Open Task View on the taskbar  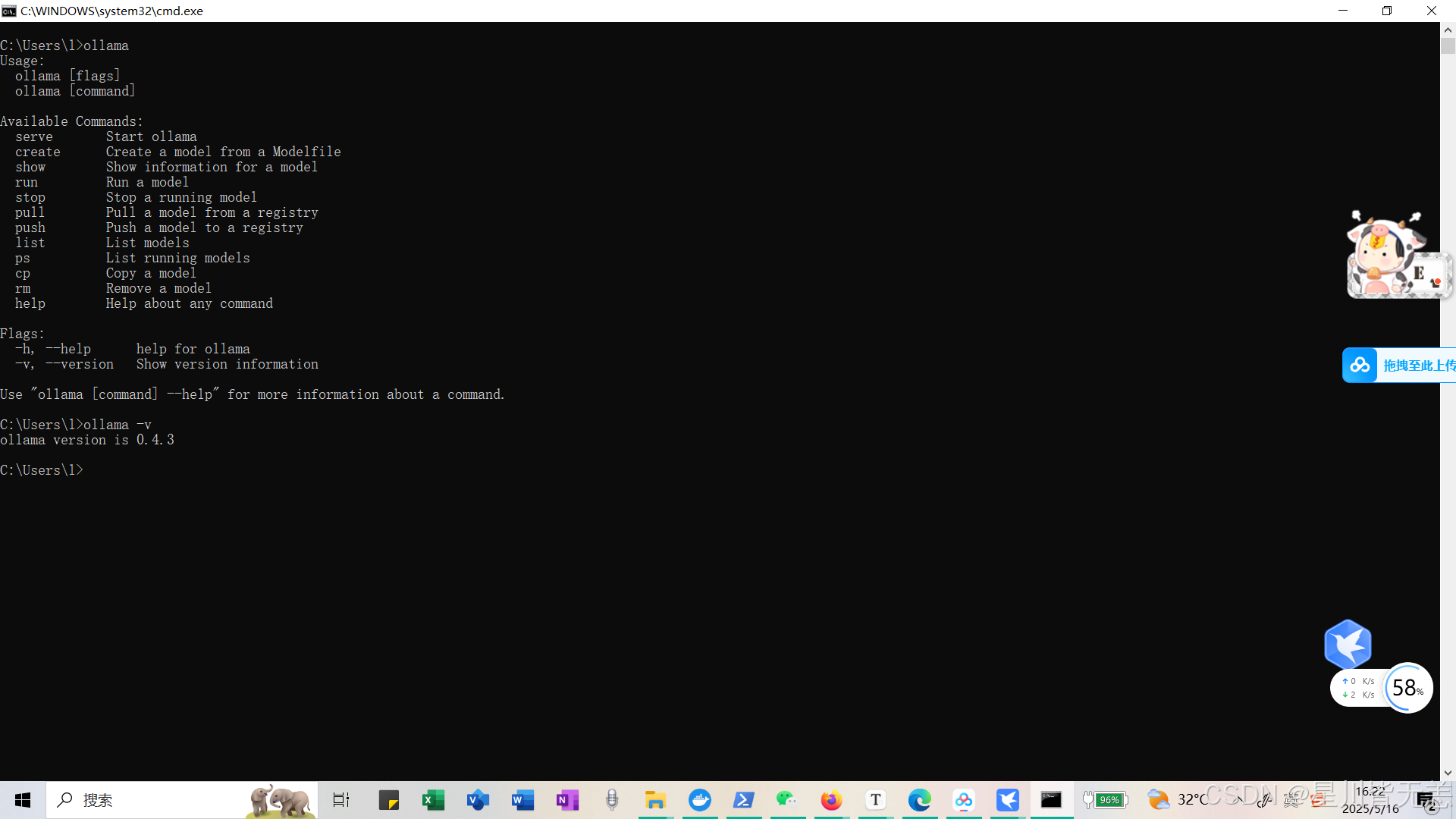click(x=341, y=800)
